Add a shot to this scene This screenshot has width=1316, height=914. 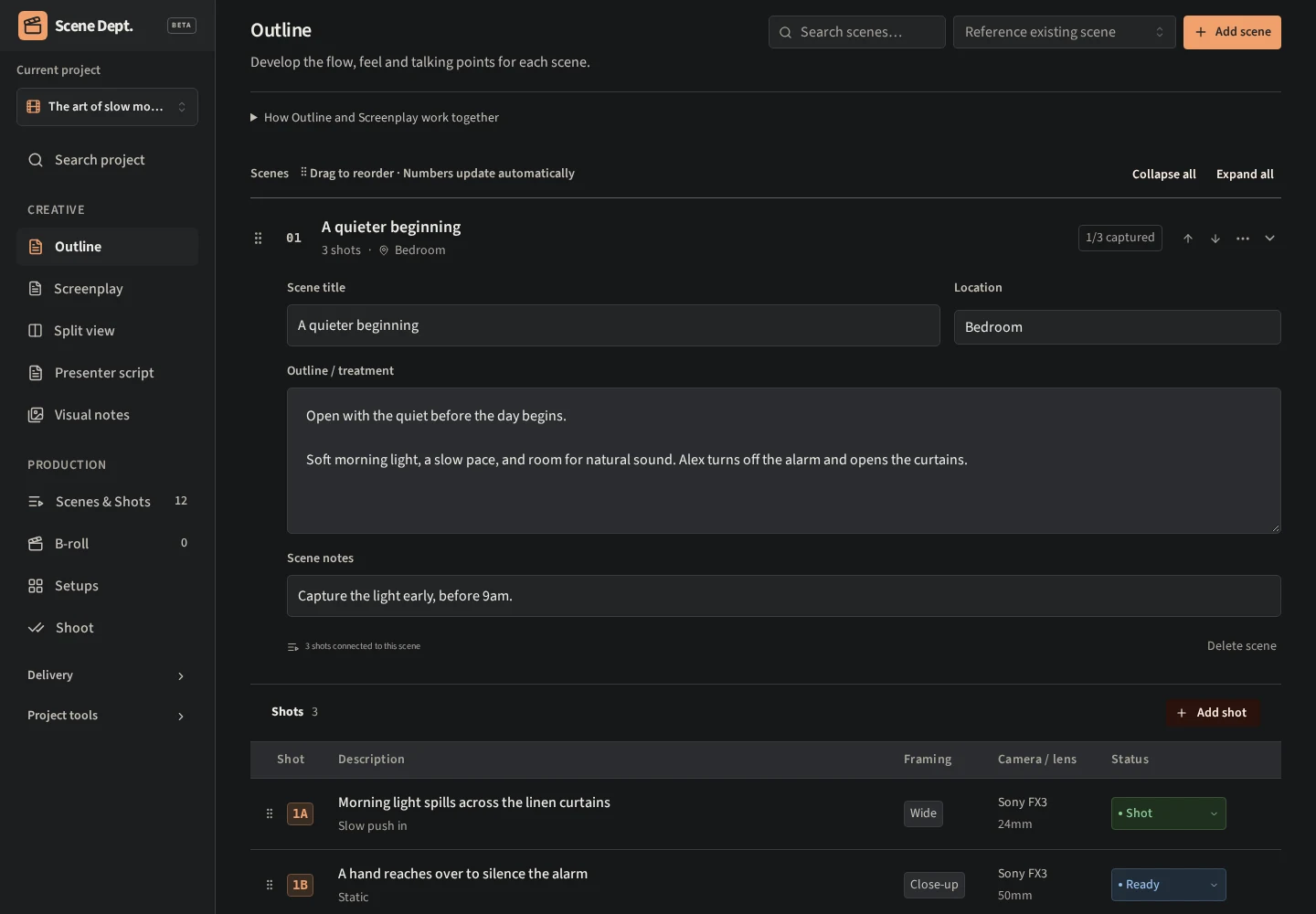pyautogui.click(x=1213, y=713)
